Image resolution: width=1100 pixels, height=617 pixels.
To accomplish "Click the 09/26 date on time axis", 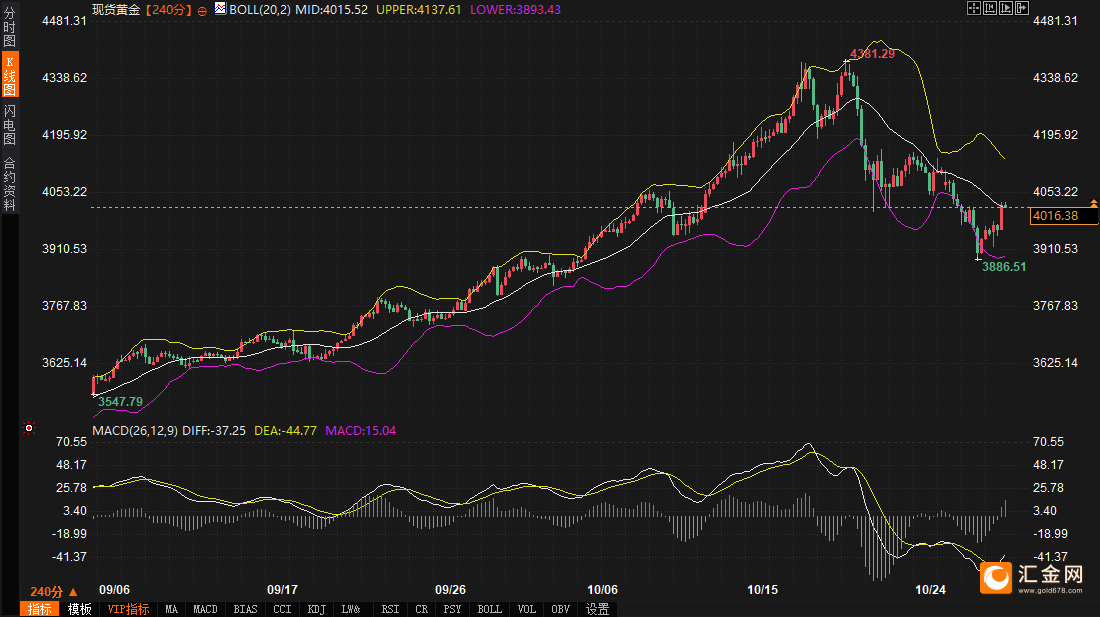I will (x=450, y=590).
